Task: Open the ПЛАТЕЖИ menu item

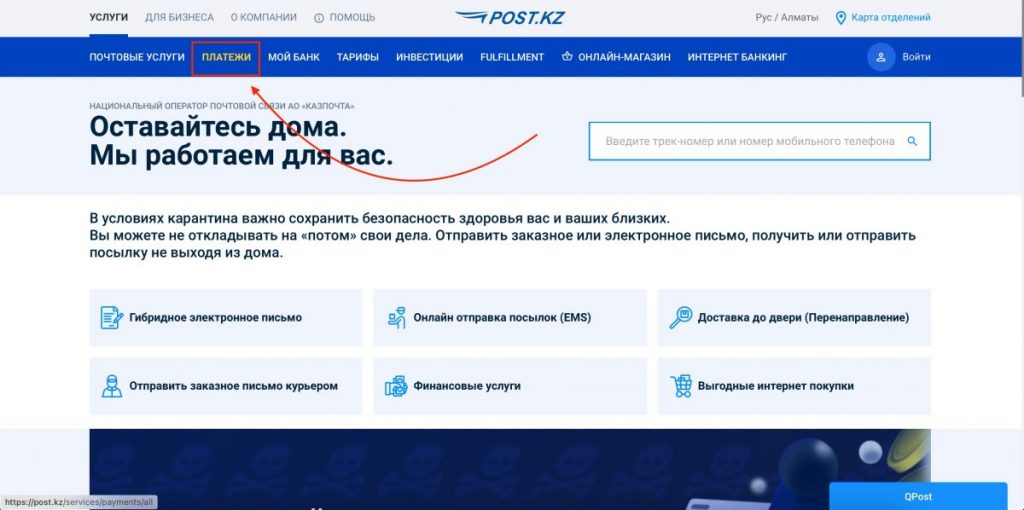Action: point(226,57)
